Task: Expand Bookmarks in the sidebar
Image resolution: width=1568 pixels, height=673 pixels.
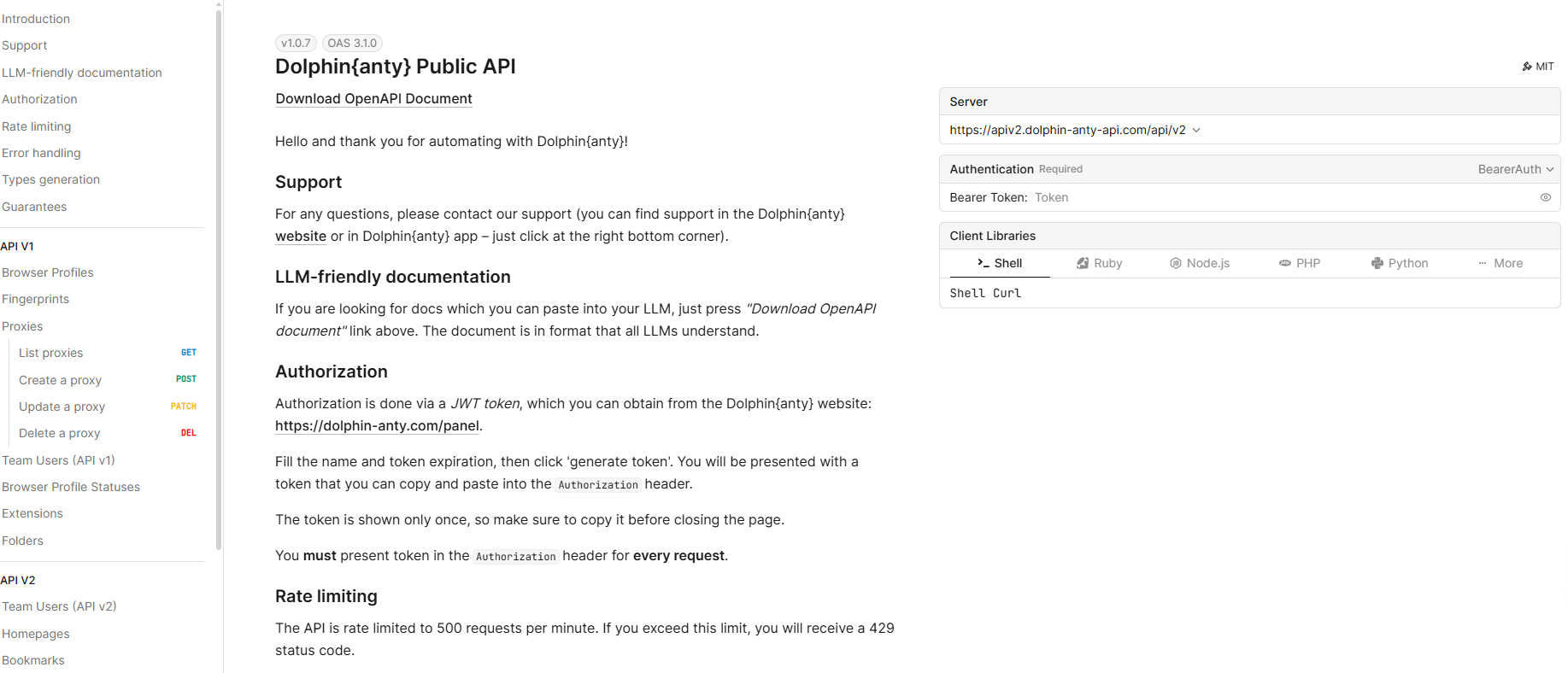Action: point(33,660)
